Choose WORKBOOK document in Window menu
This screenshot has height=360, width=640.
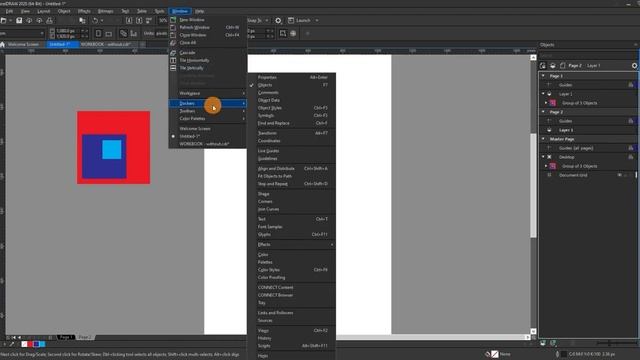click(x=207, y=144)
